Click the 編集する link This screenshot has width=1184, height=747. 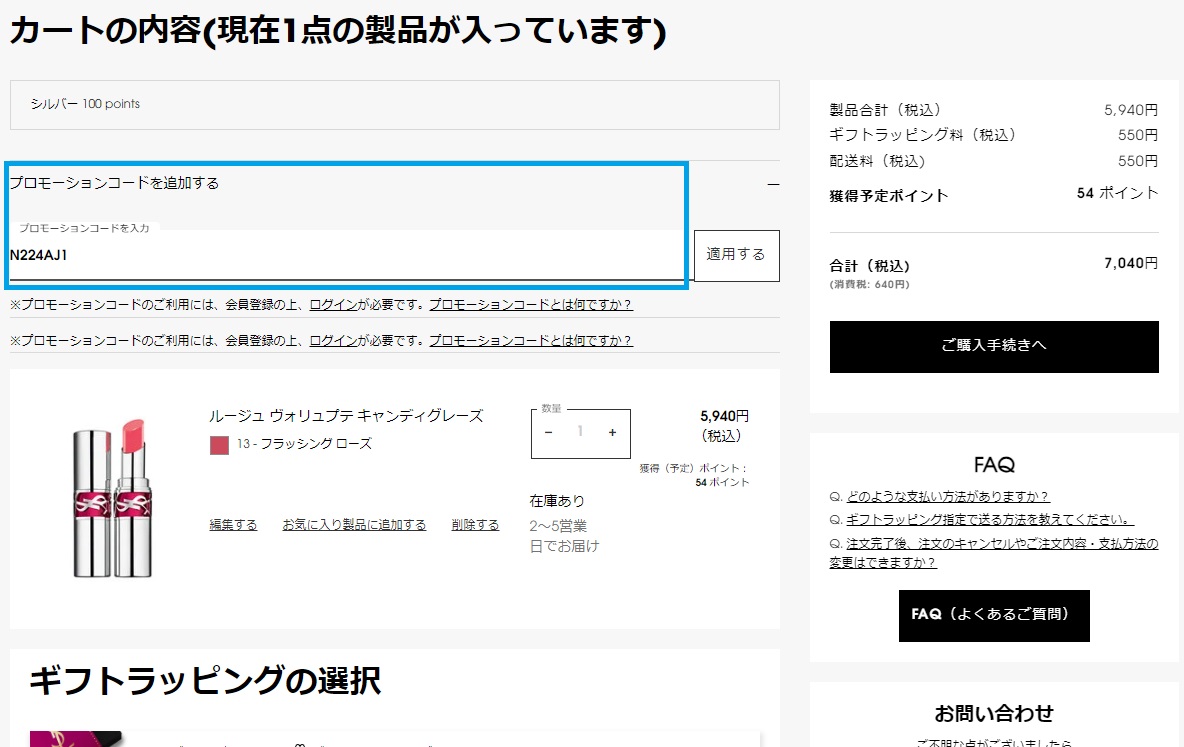click(233, 525)
